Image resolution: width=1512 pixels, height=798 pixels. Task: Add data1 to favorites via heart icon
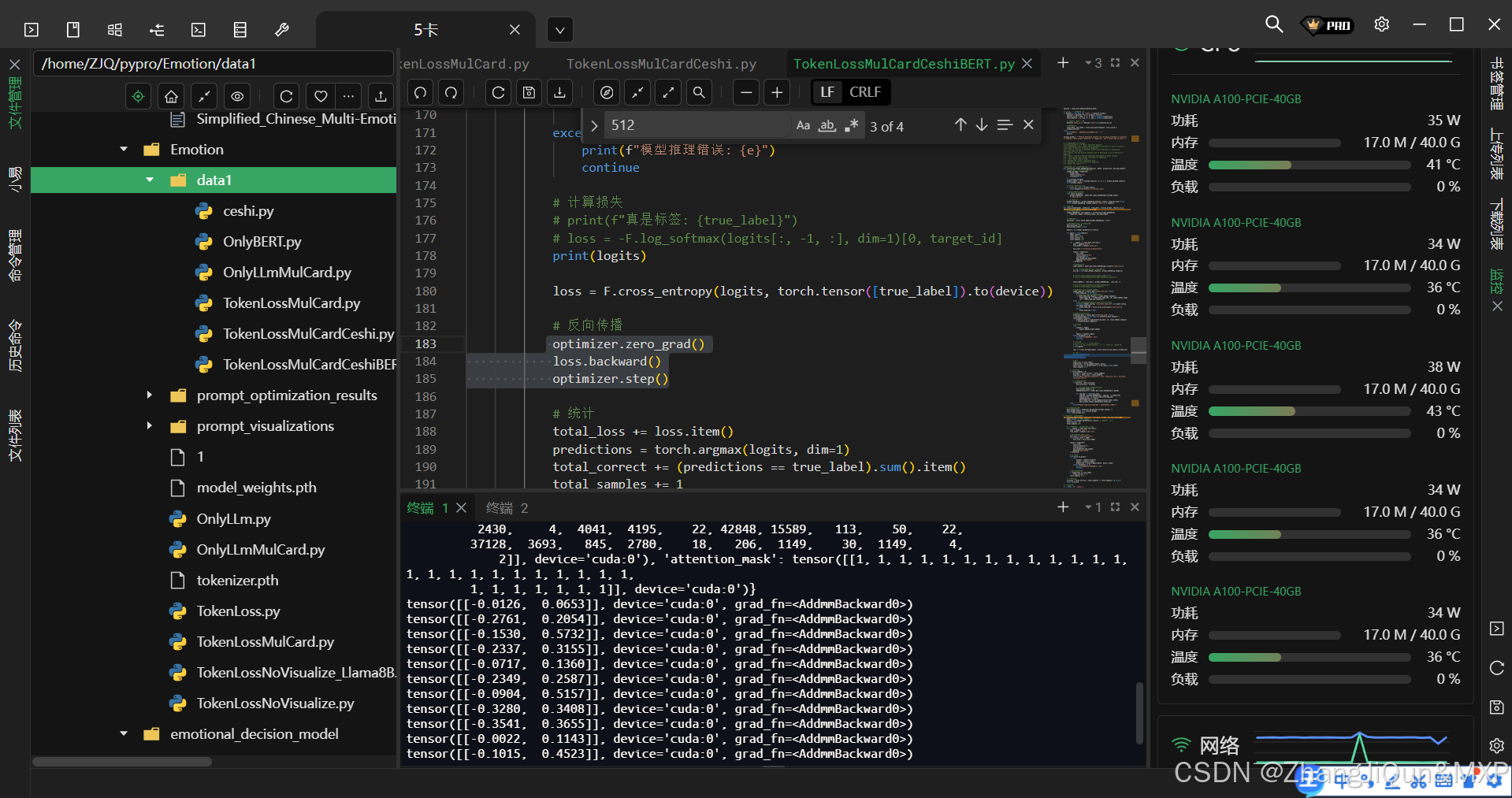pos(320,96)
